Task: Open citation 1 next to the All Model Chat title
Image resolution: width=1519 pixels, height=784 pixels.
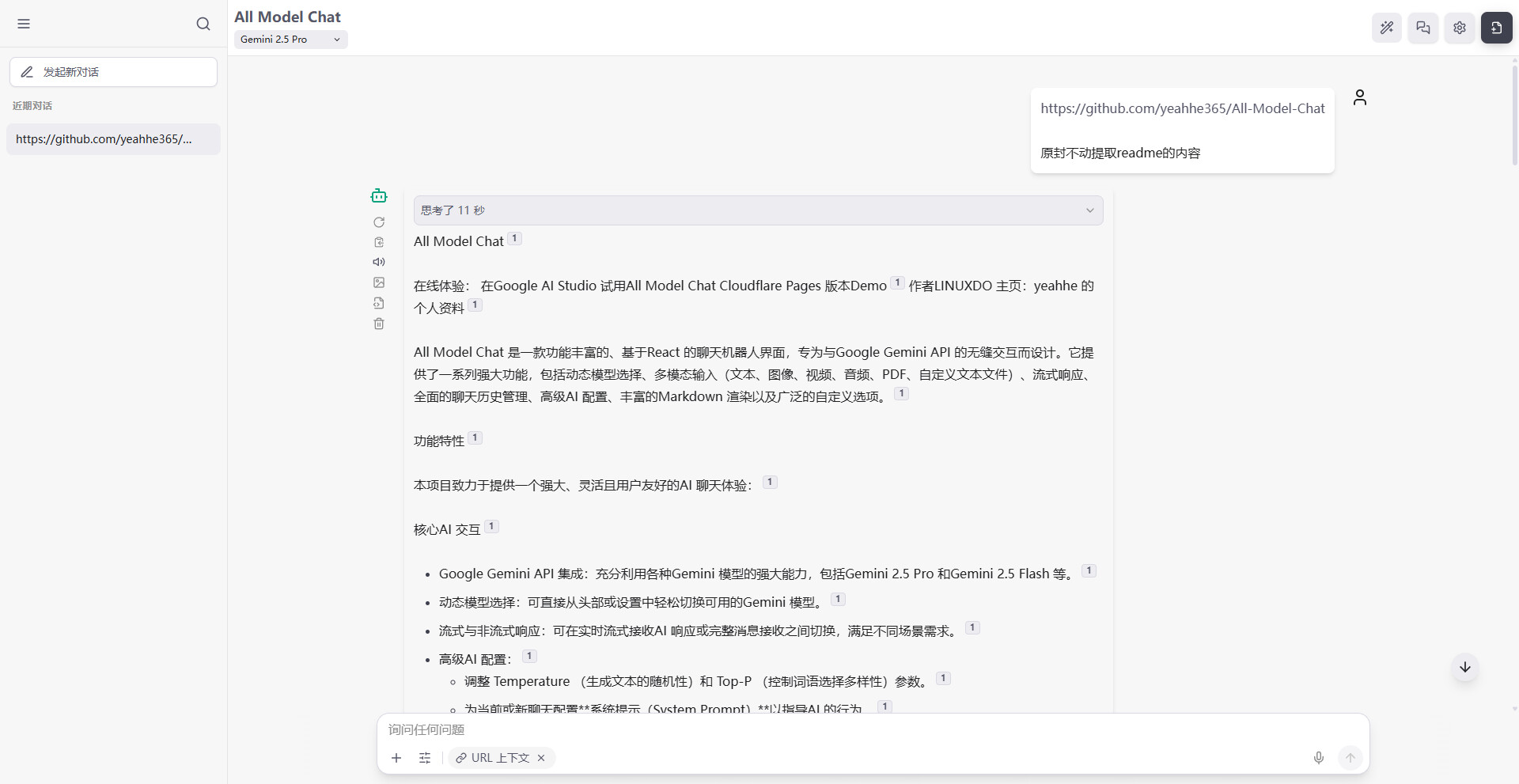Action: click(x=514, y=238)
